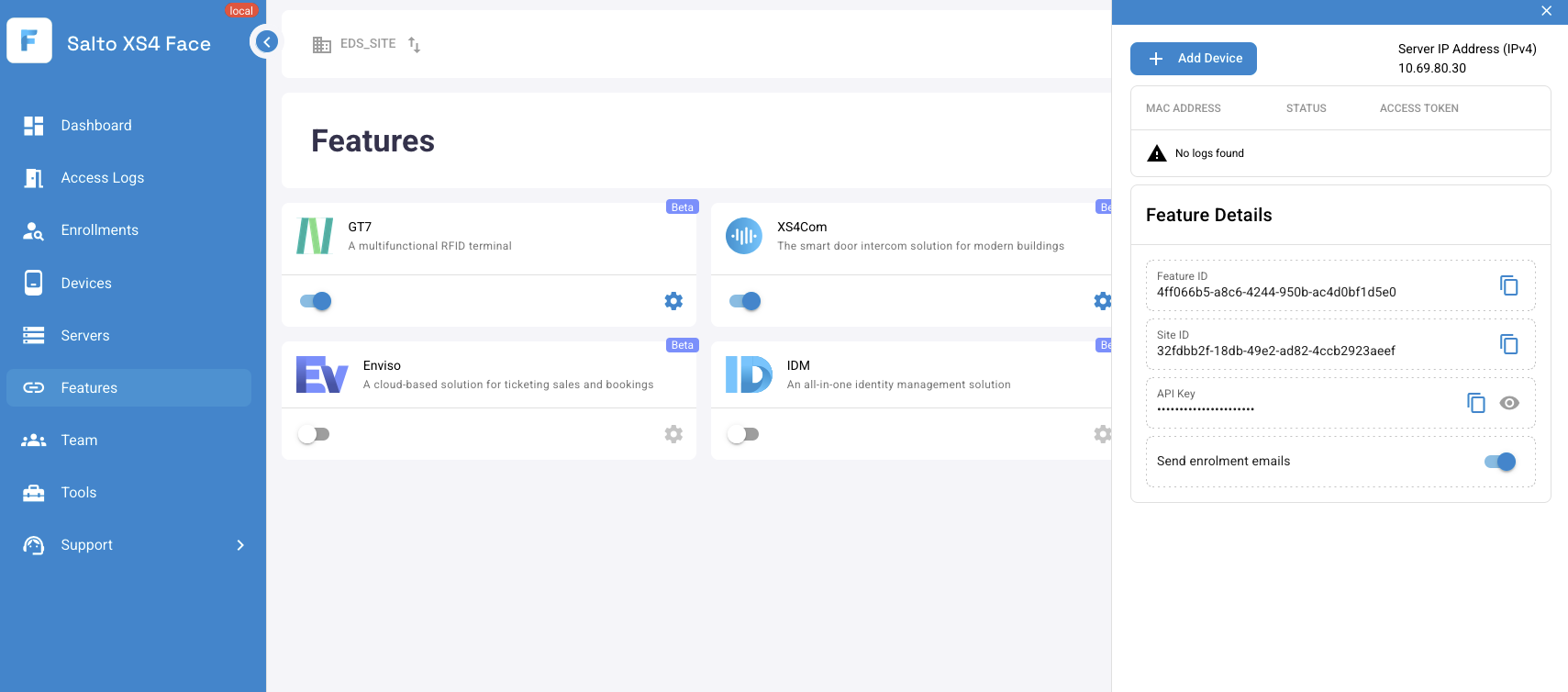Click the Devices tablet icon

click(34, 283)
